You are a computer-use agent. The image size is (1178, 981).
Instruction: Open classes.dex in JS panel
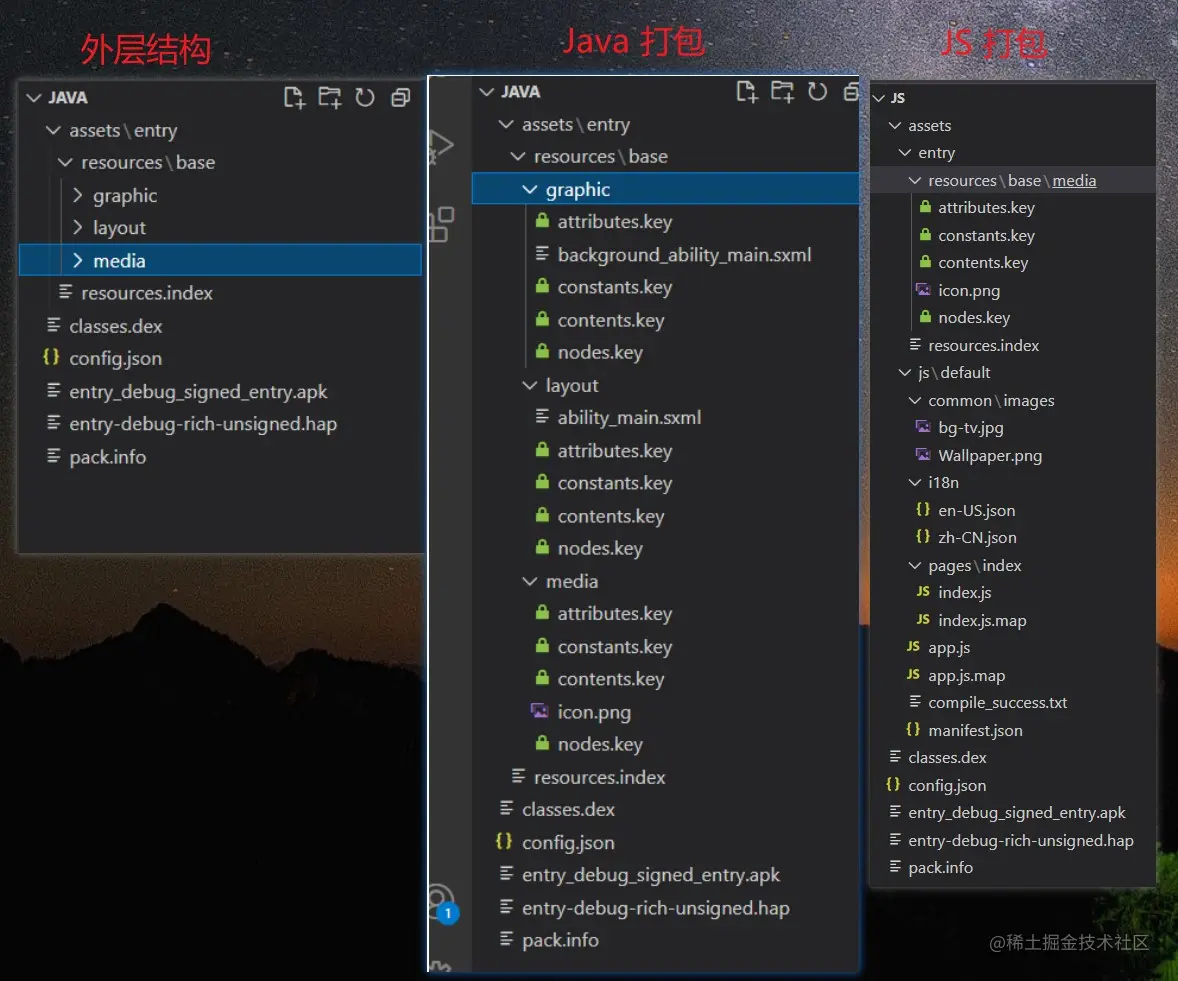[947, 758]
